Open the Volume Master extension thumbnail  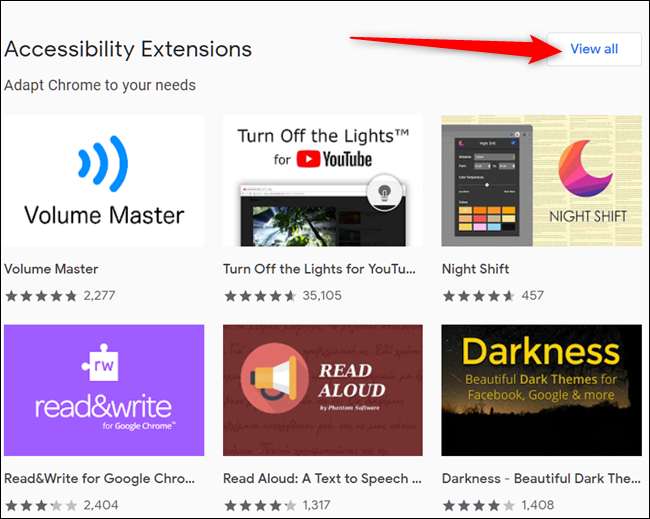104,181
